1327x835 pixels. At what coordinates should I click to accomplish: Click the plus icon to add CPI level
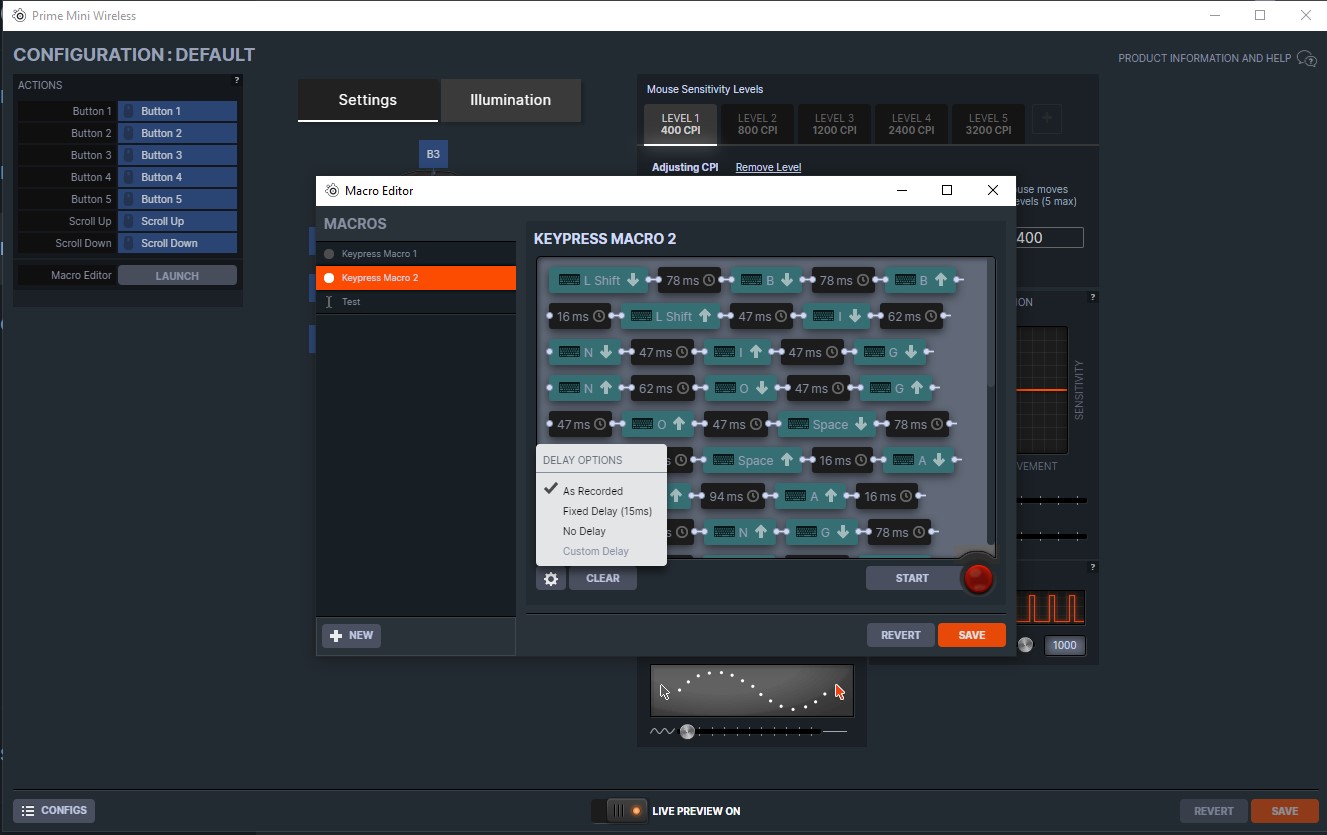click(1047, 119)
